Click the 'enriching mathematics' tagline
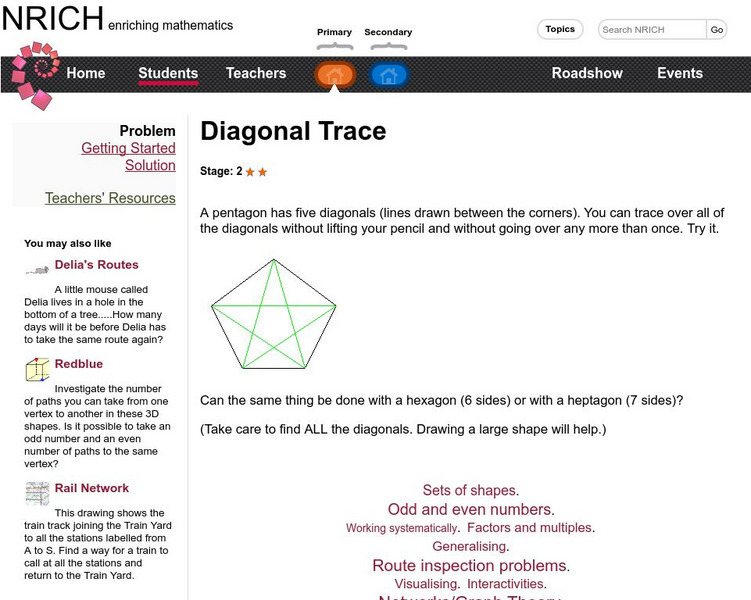The image size is (751, 600). pos(171,25)
